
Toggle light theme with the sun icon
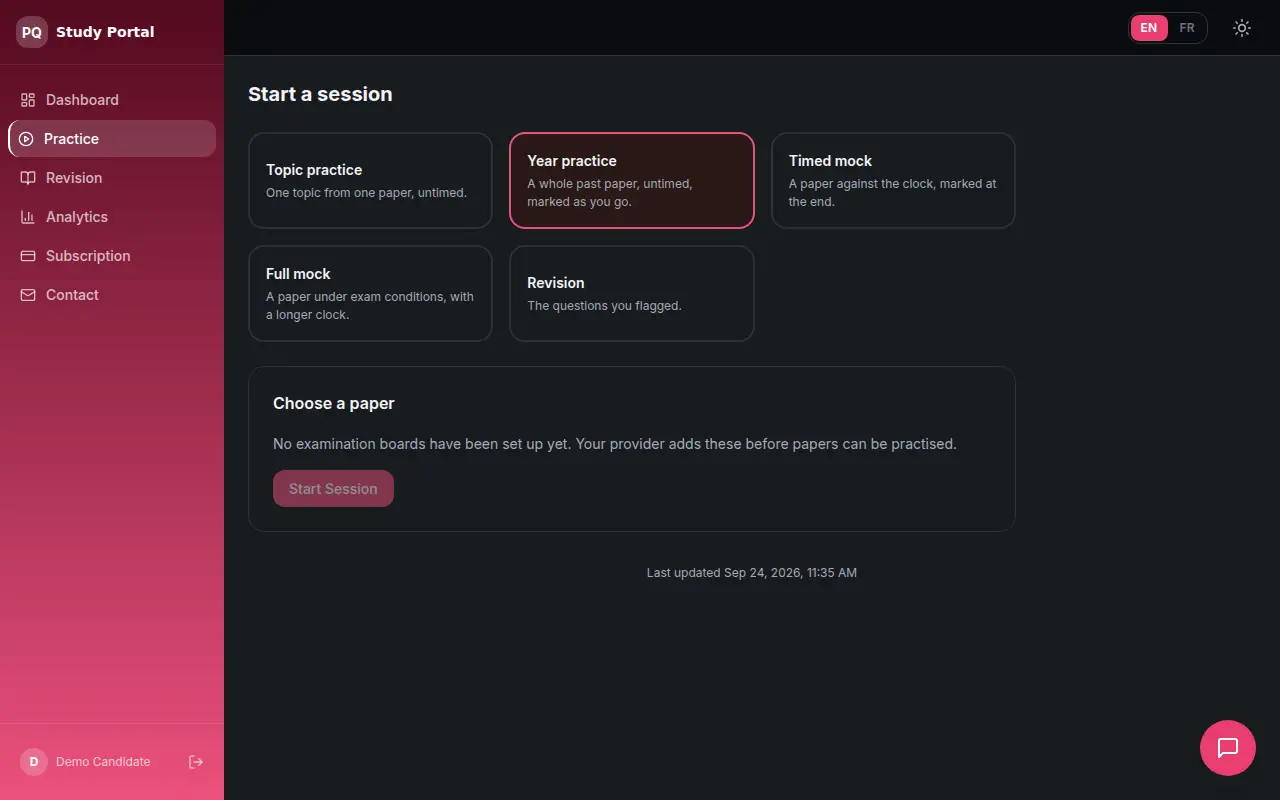(1242, 28)
